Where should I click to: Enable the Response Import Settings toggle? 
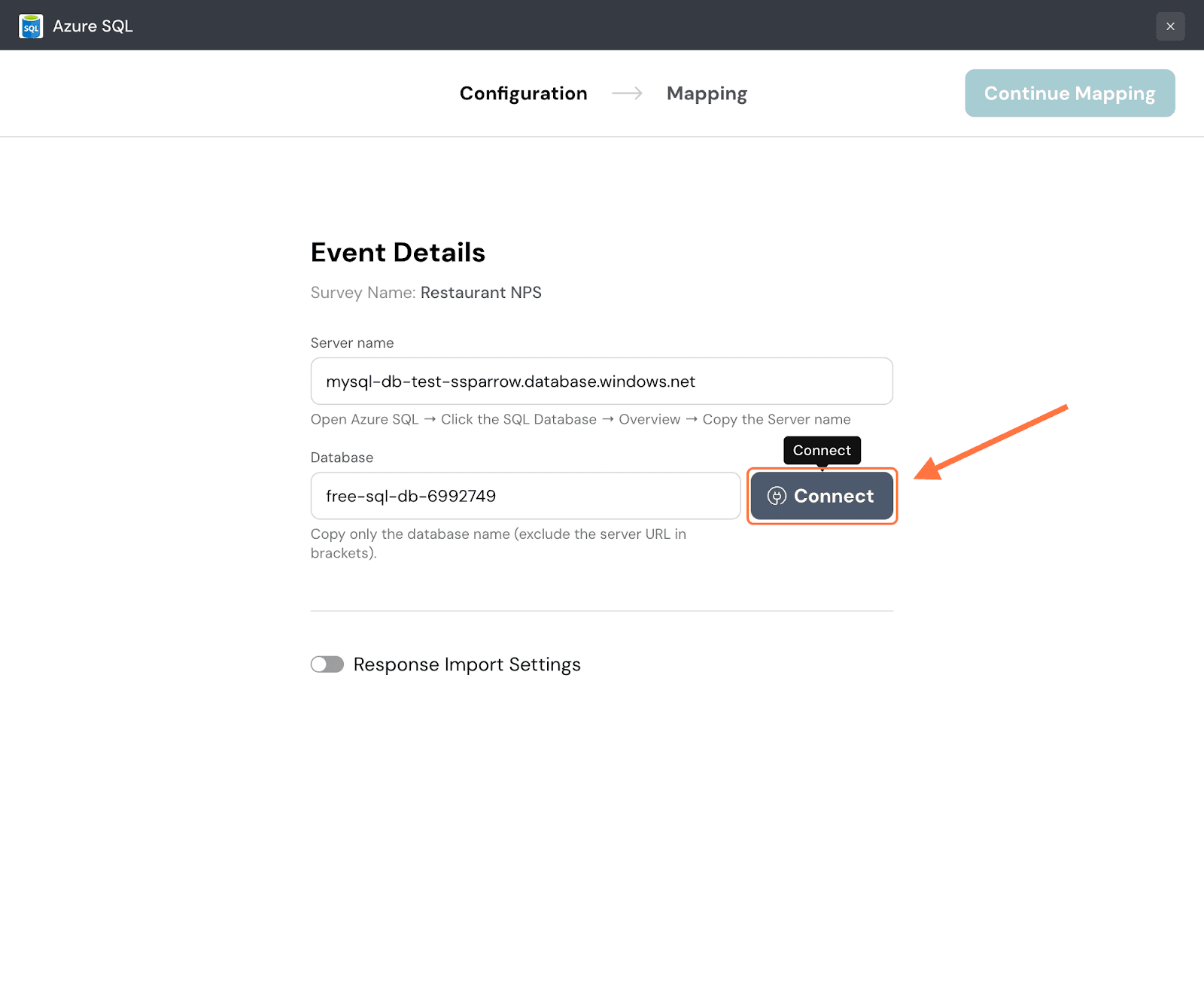pyautogui.click(x=327, y=664)
